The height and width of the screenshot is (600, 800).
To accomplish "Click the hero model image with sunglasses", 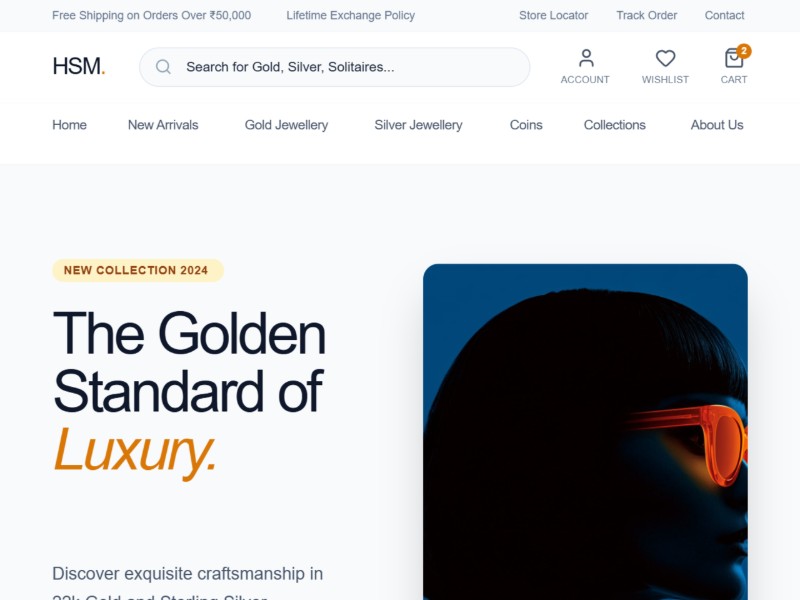I will [x=585, y=432].
